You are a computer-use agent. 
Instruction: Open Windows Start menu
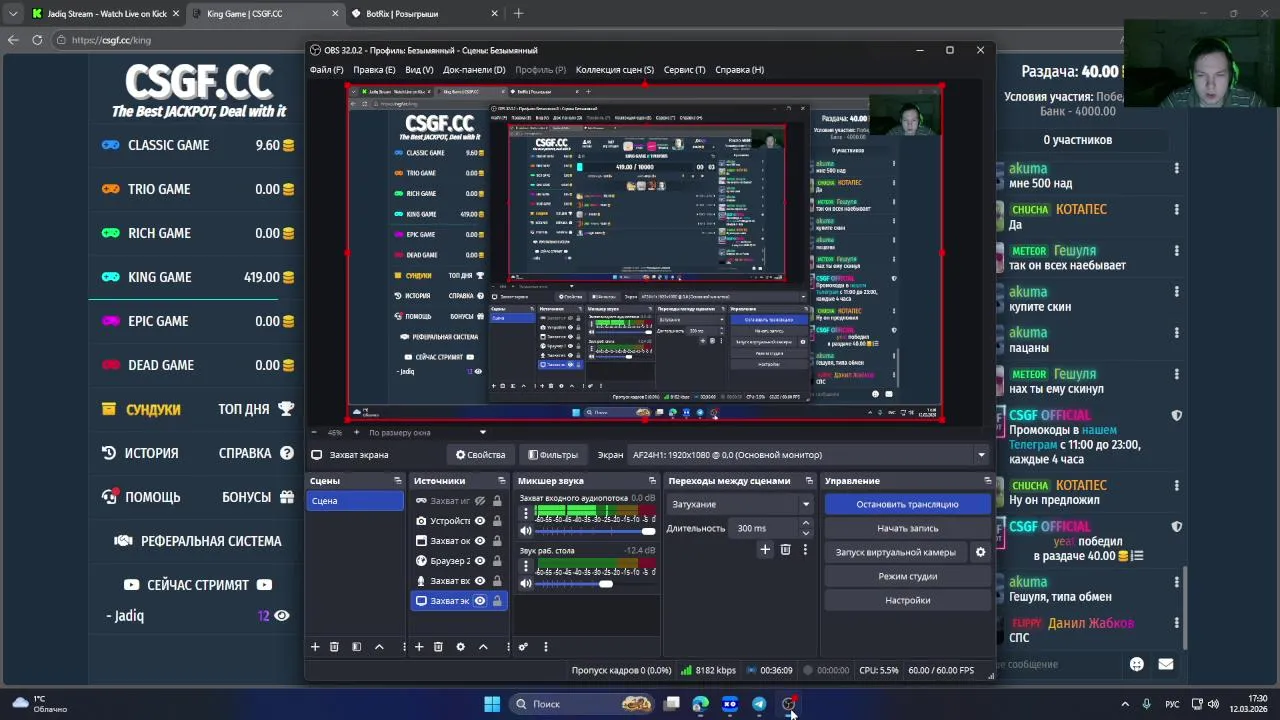point(492,704)
